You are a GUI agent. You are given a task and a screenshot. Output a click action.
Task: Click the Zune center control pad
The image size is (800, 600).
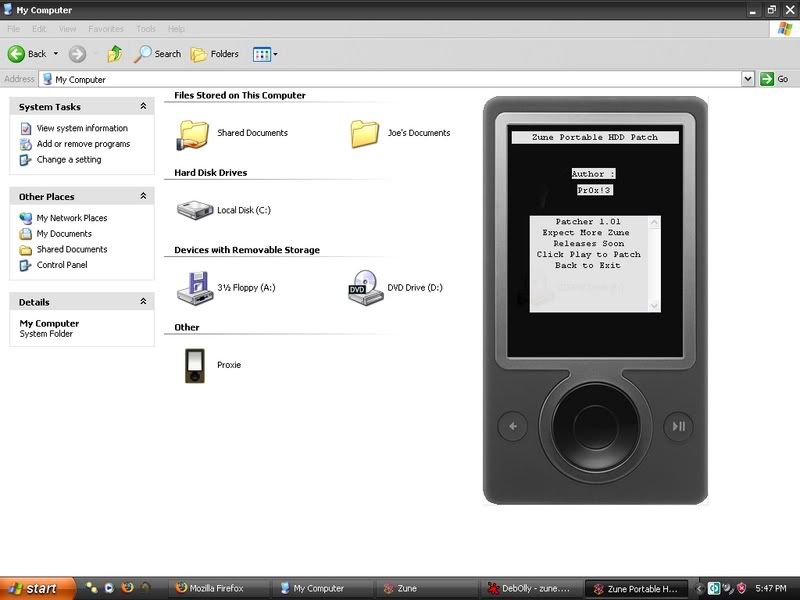[x=595, y=427]
